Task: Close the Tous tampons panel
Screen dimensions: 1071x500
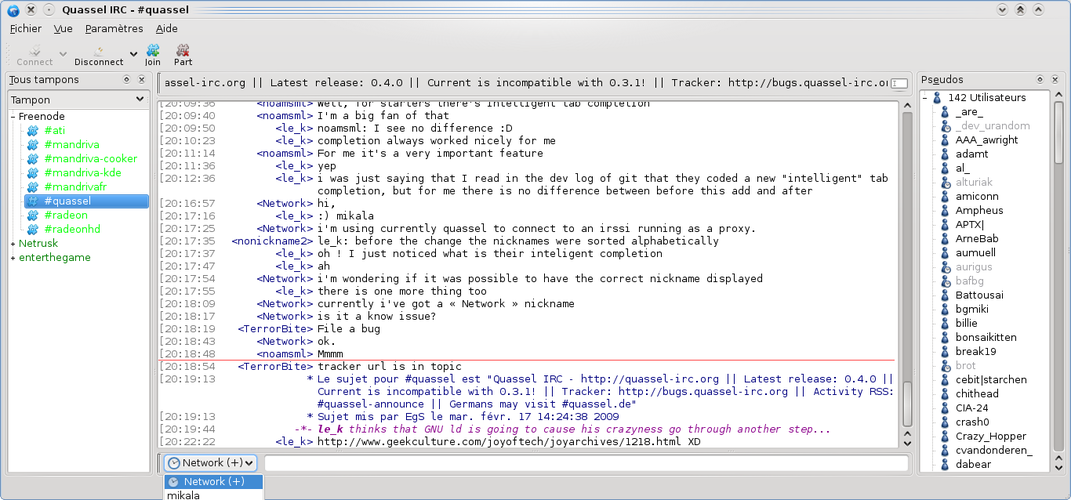Action: tap(141, 80)
